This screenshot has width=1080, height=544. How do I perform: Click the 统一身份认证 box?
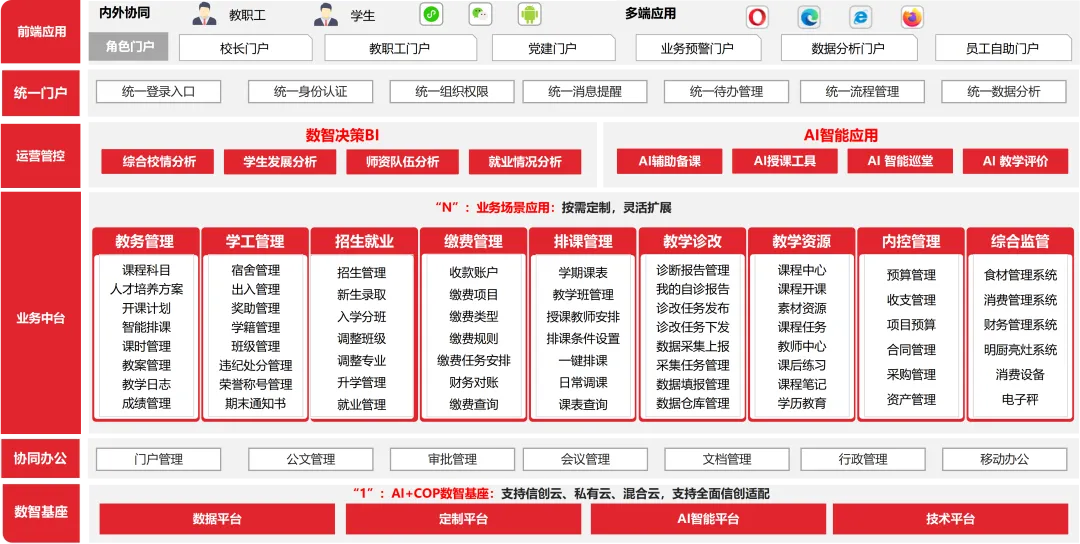pyautogui.click(x=311, y=92)
